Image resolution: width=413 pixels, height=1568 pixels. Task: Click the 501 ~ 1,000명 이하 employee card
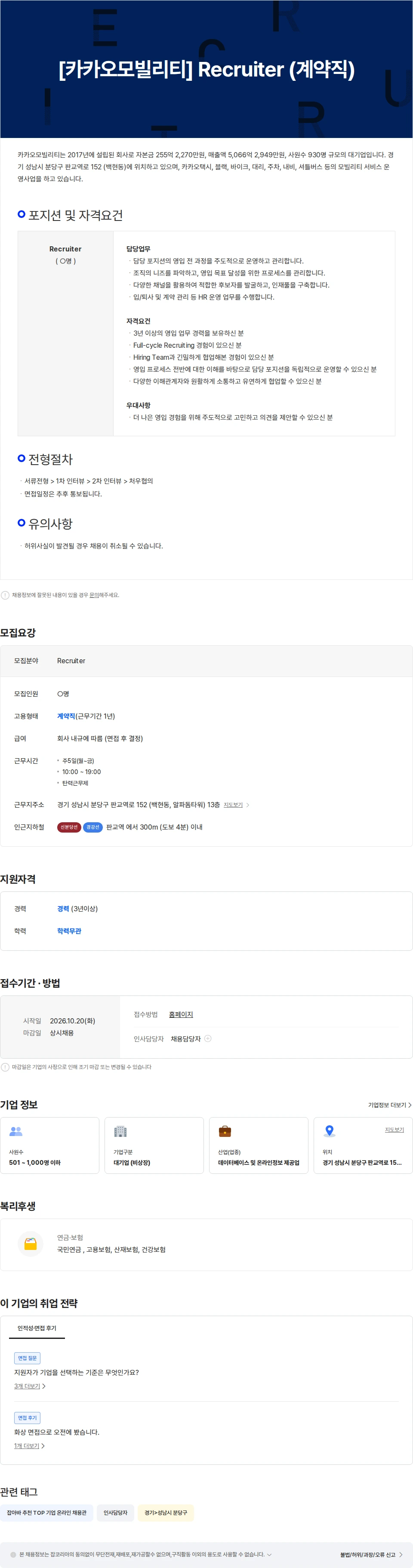49,1145
